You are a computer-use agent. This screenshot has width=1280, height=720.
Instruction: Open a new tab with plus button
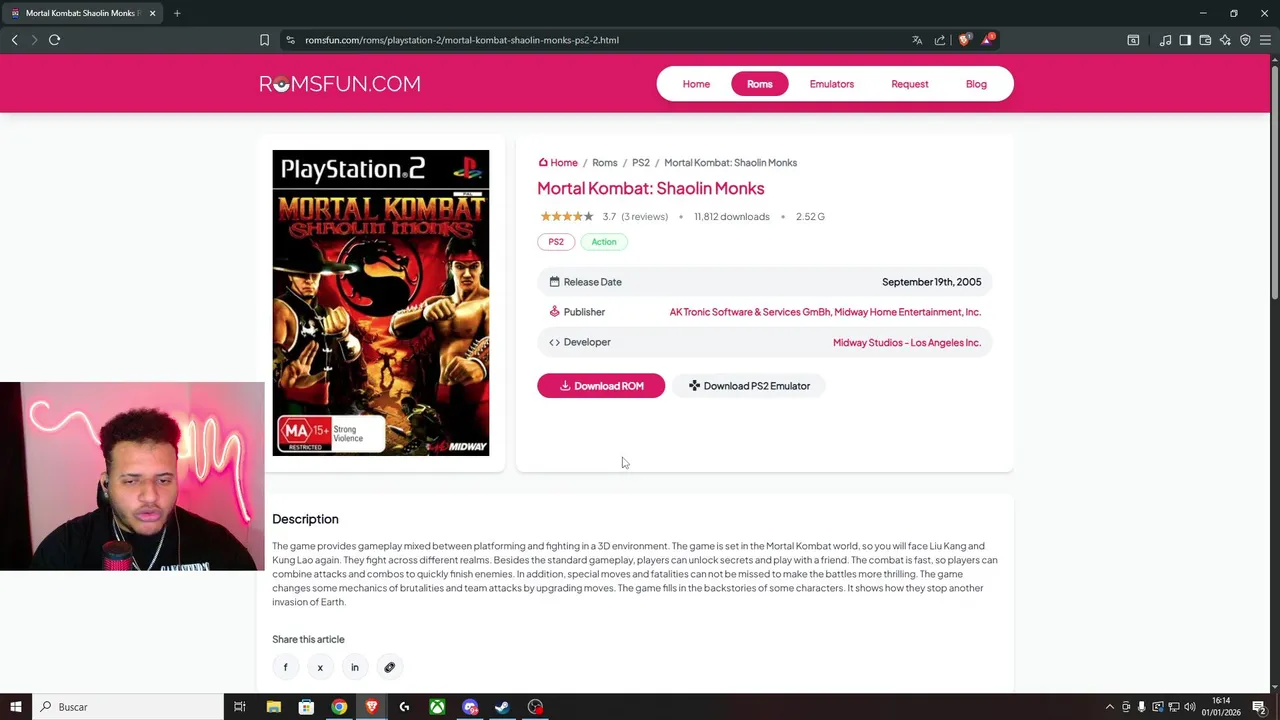point(177,13)
